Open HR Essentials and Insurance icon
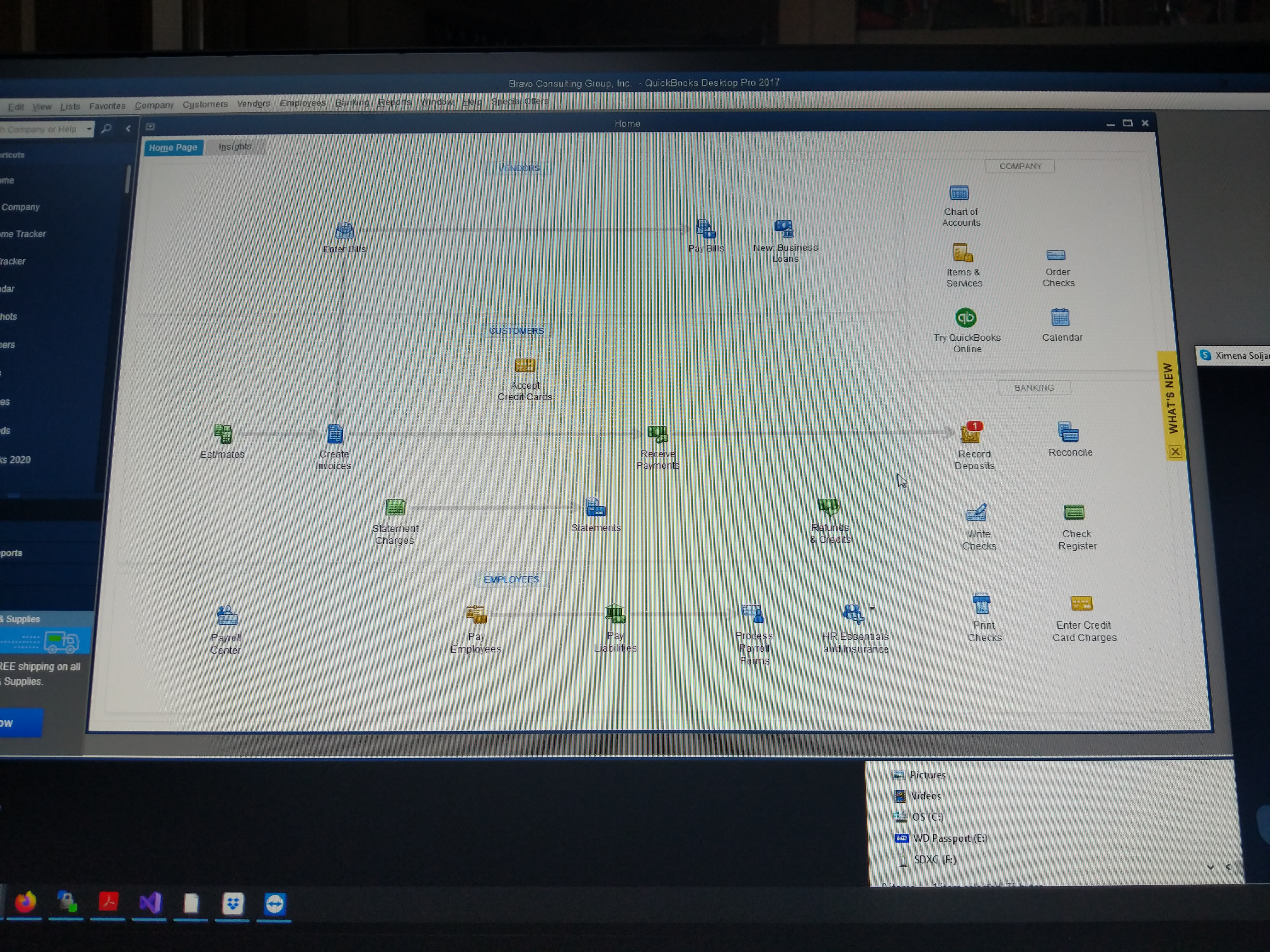This screenshot has height=952, width=1270. click(x=853, y=614)
